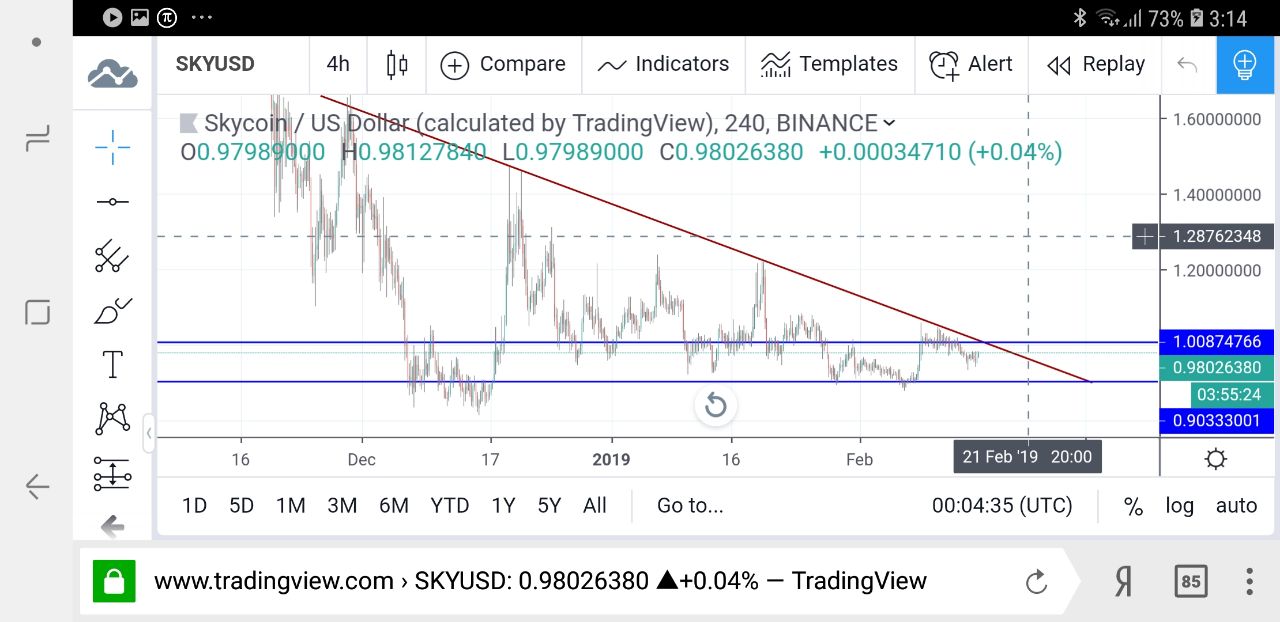Screen dimensions: 1280x622
Task: Select the 1M time range
Action: pos(291,506)
